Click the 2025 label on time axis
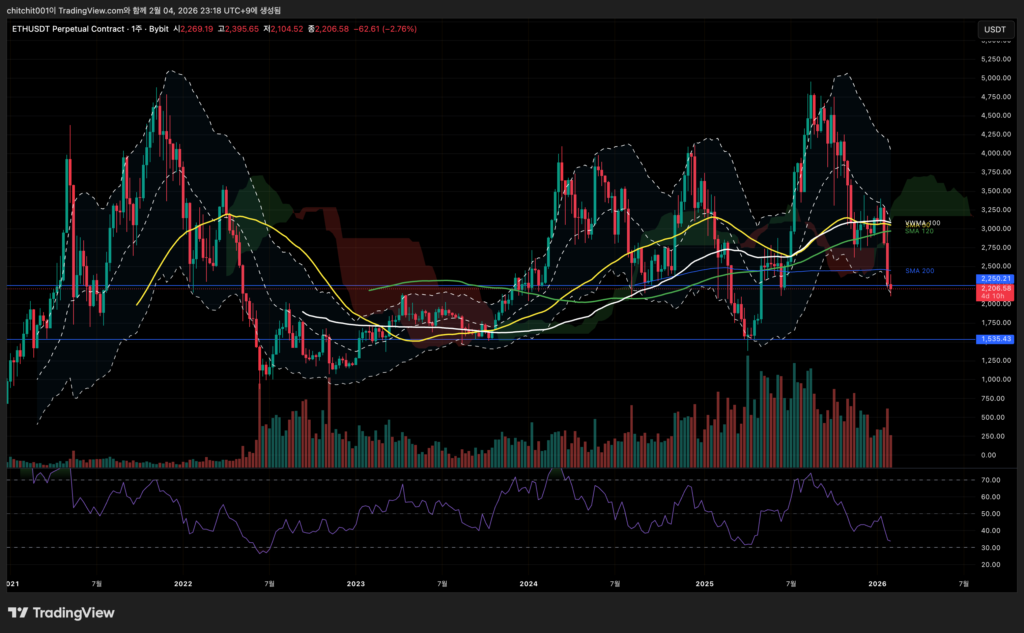1024x633 pixels. pos(704,582)
